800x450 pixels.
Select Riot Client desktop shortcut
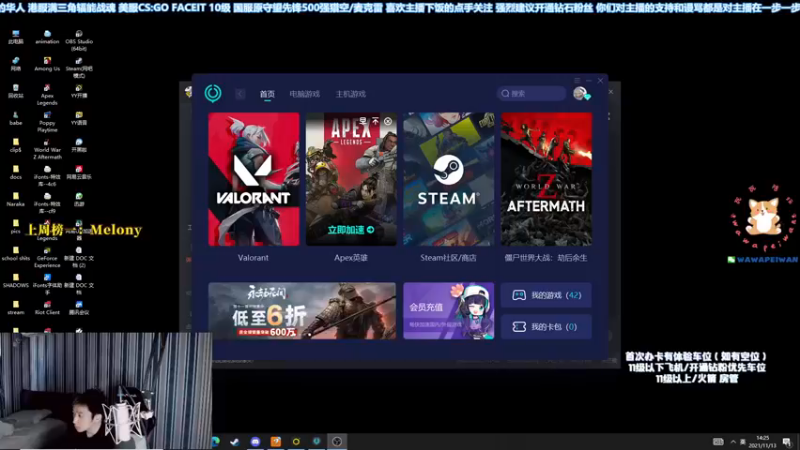(x=47, y=308)
